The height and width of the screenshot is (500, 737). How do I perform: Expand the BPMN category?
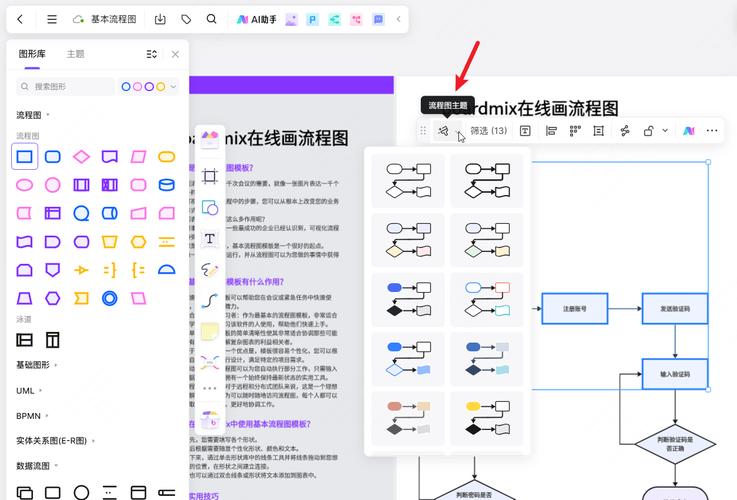pyautogui.click(x=32, y=416)
